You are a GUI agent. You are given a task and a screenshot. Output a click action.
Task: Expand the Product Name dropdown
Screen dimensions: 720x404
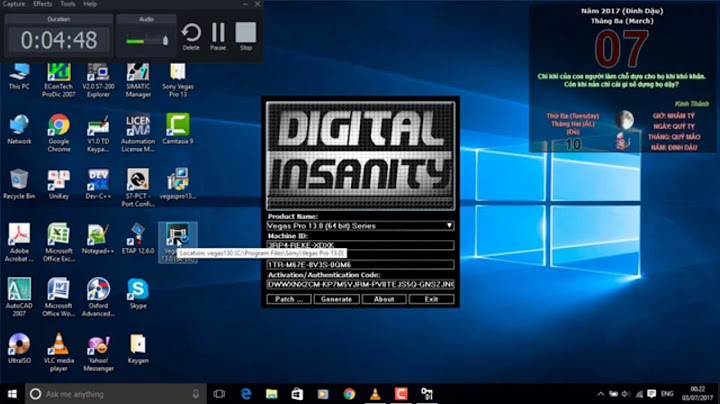449,226
